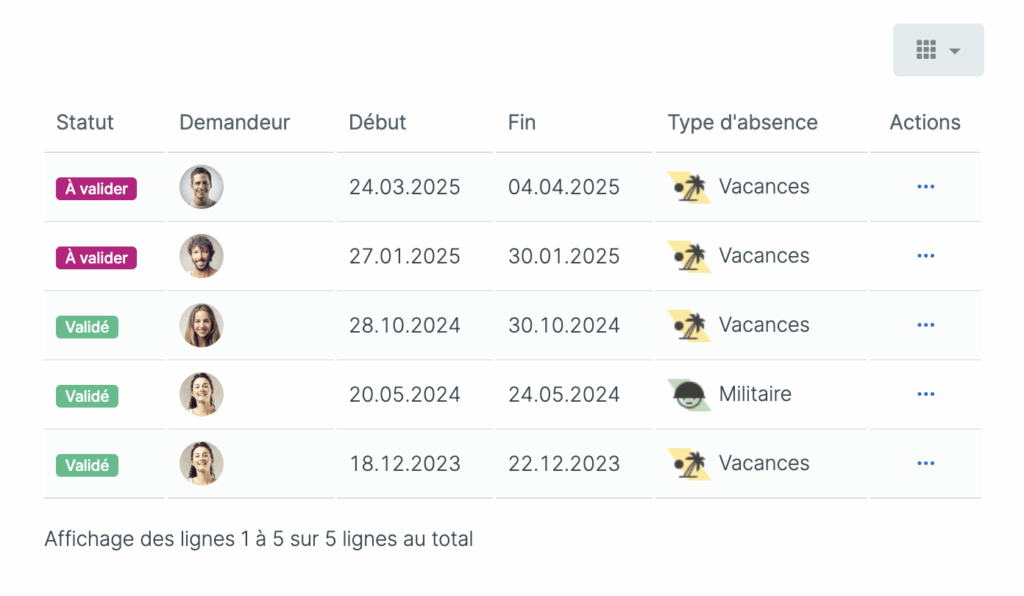Open actions dropdown on the 28.10.2024 row
1024x596 pixels.
924,325
